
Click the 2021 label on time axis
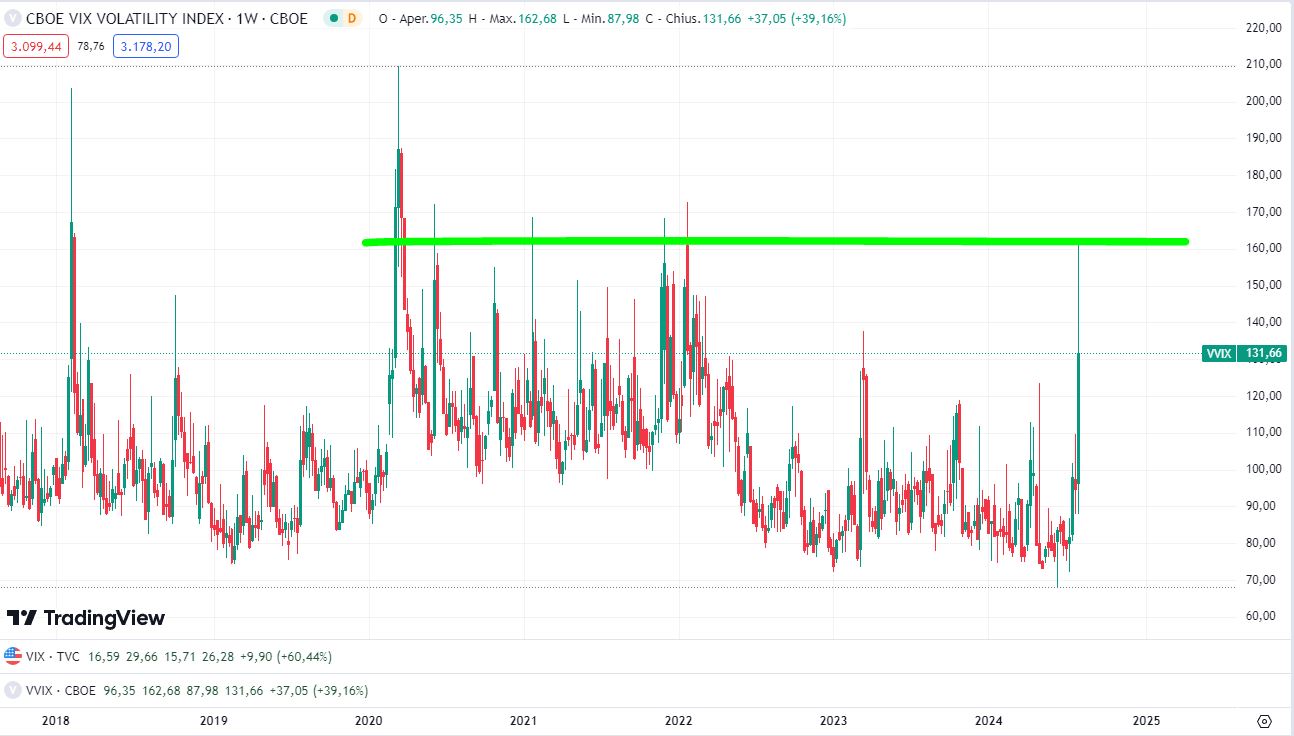click(x=523, y=721)
